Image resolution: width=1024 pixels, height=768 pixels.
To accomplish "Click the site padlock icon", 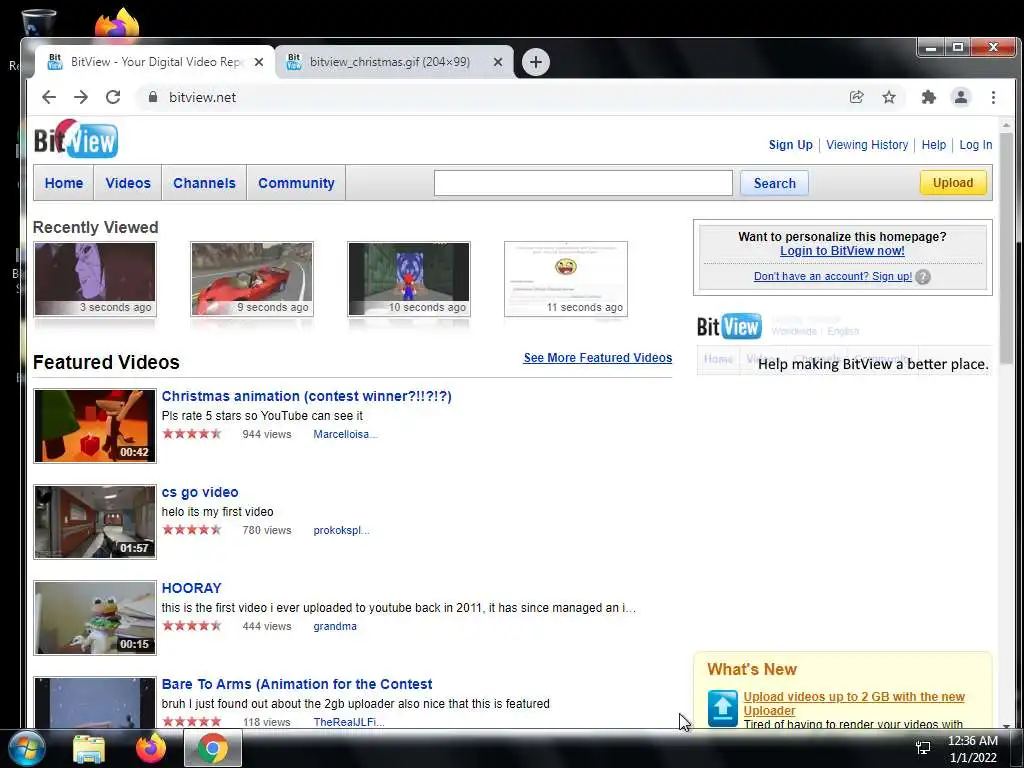I will [153, 97].
